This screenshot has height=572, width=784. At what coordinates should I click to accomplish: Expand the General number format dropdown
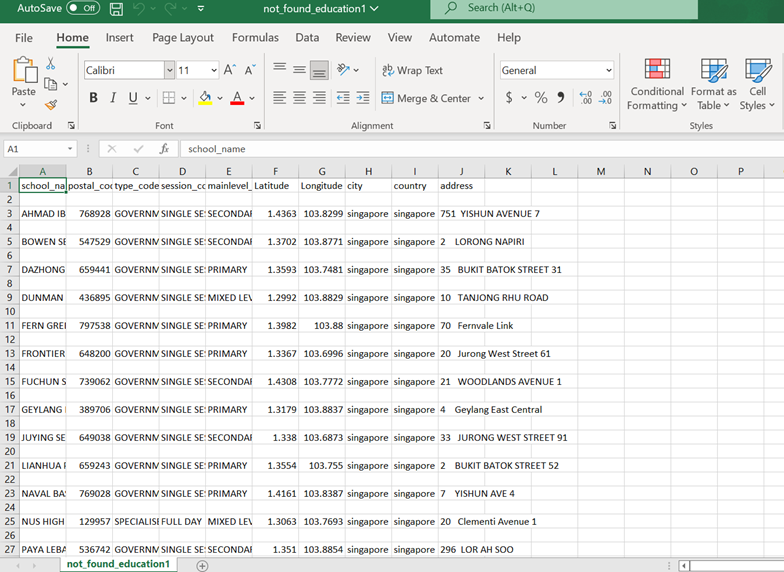tap(608, 70)
